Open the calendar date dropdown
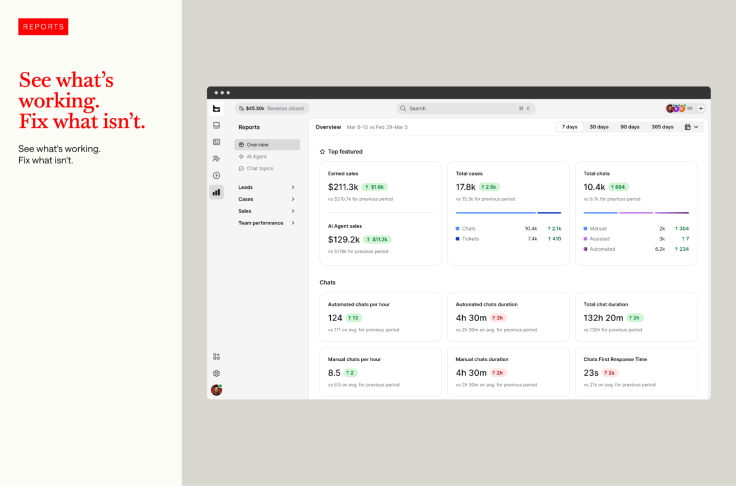 691,127
